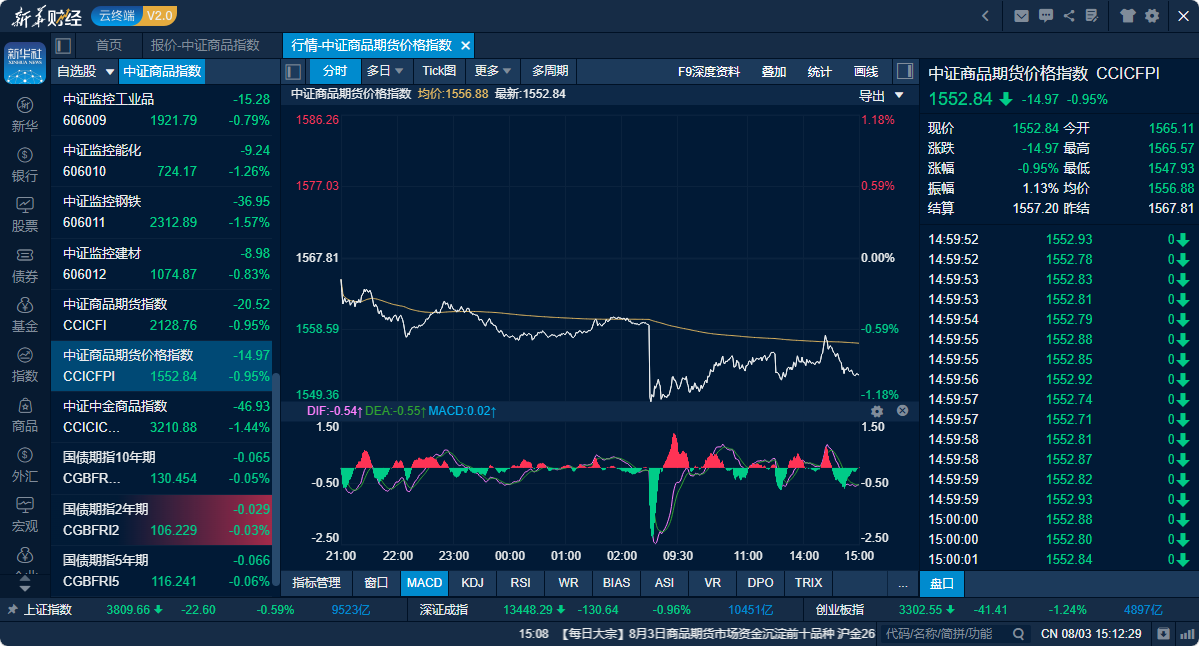This screenshot has width=1199, height=646.
Task: Select the DPO indicator
Action: pos(760,583)
